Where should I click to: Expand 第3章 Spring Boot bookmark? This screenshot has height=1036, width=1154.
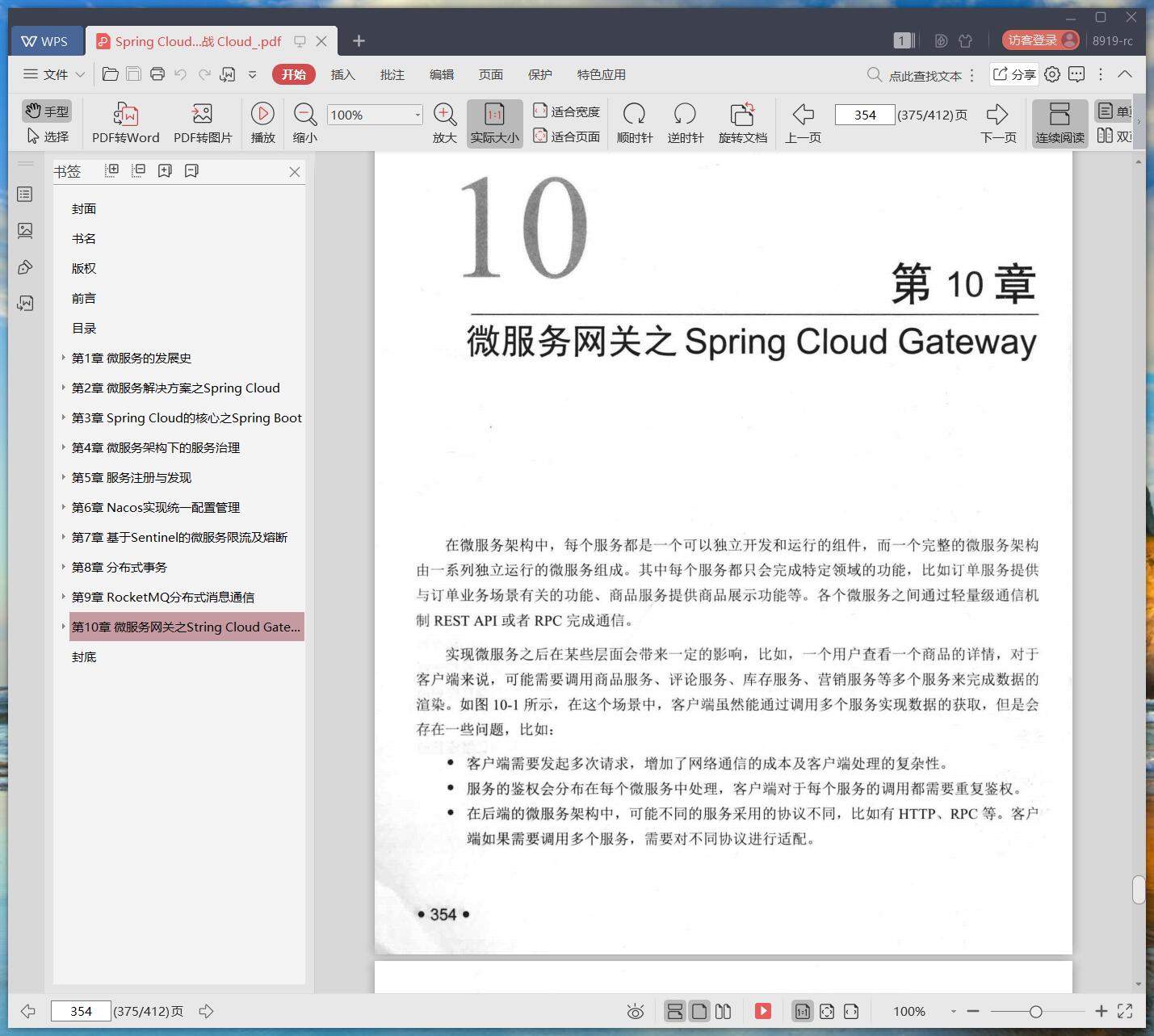(64, 417)
